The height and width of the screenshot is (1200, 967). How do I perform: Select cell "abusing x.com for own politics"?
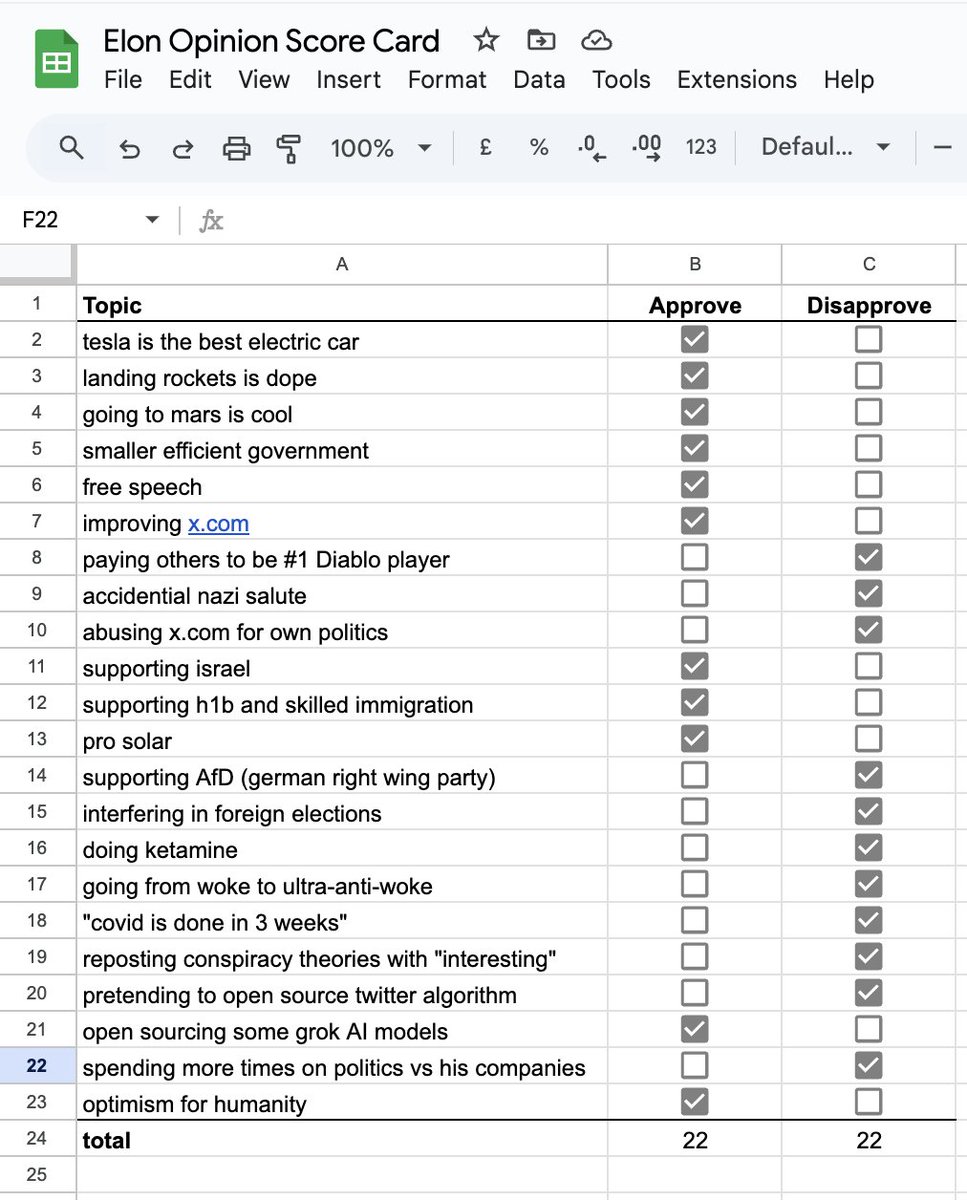click(342, 632)
